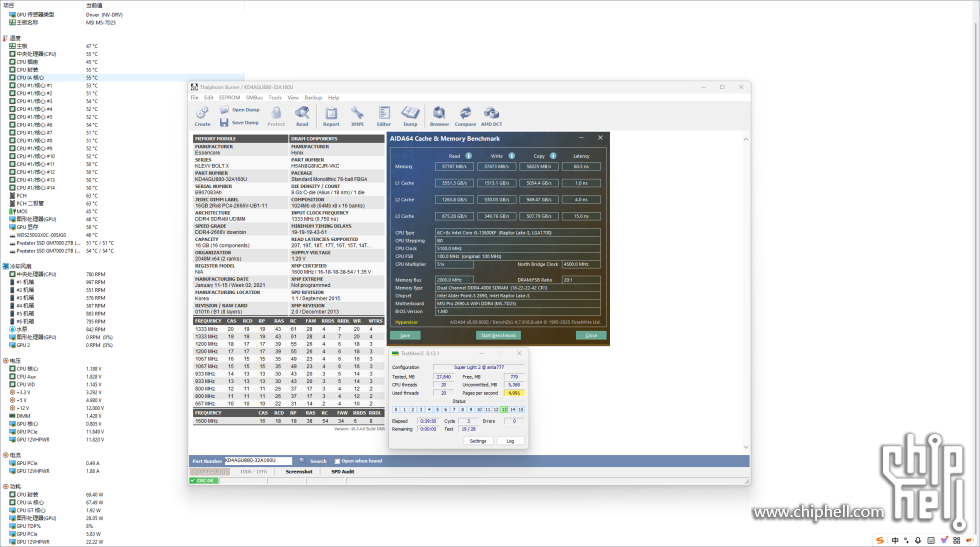Click the Create icon in Thaiphoon Burner
Screen dimensions: 980x547
(202, 116)
